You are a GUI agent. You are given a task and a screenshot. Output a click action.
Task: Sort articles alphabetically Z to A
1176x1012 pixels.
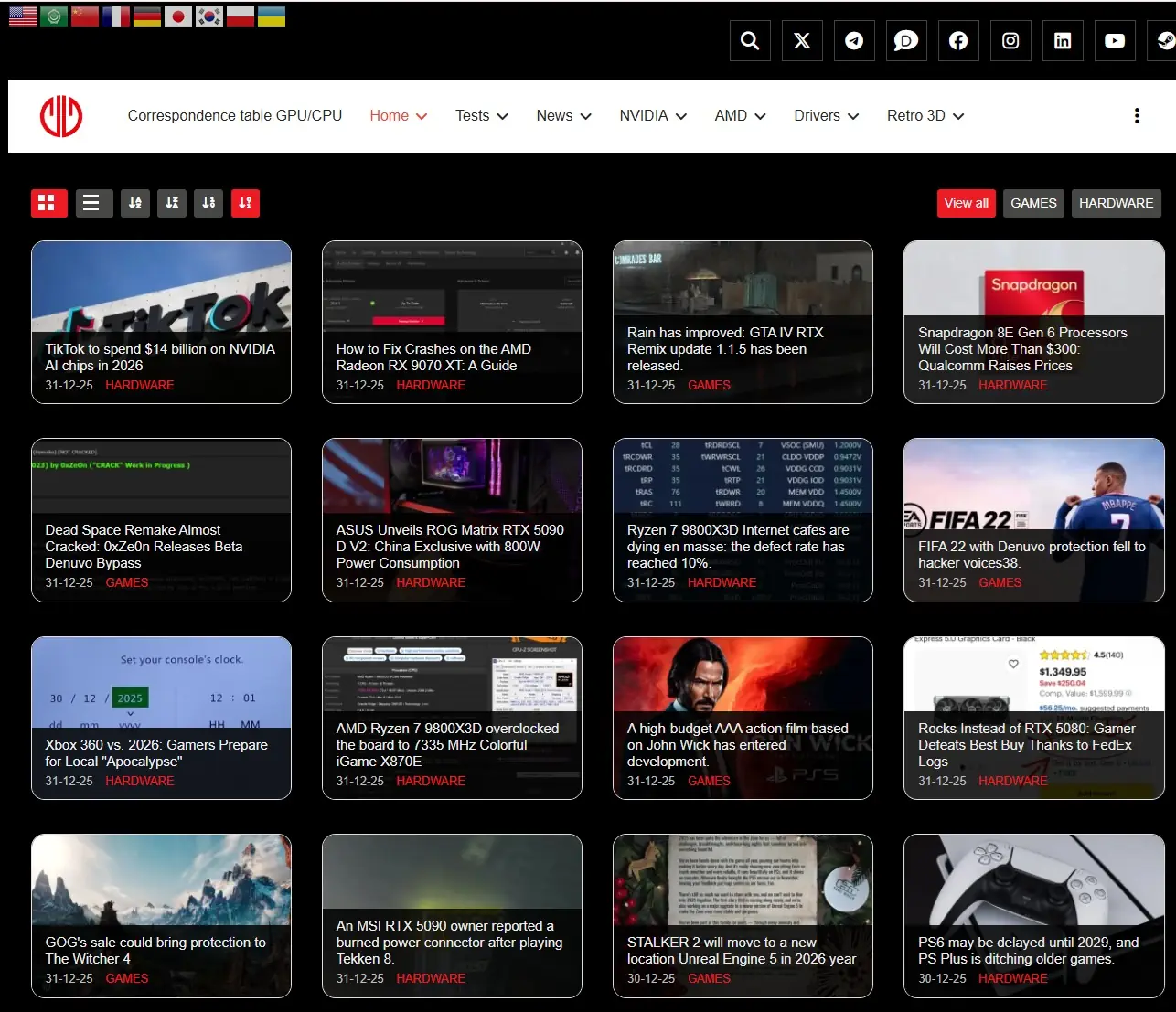(x=172, y=203)
